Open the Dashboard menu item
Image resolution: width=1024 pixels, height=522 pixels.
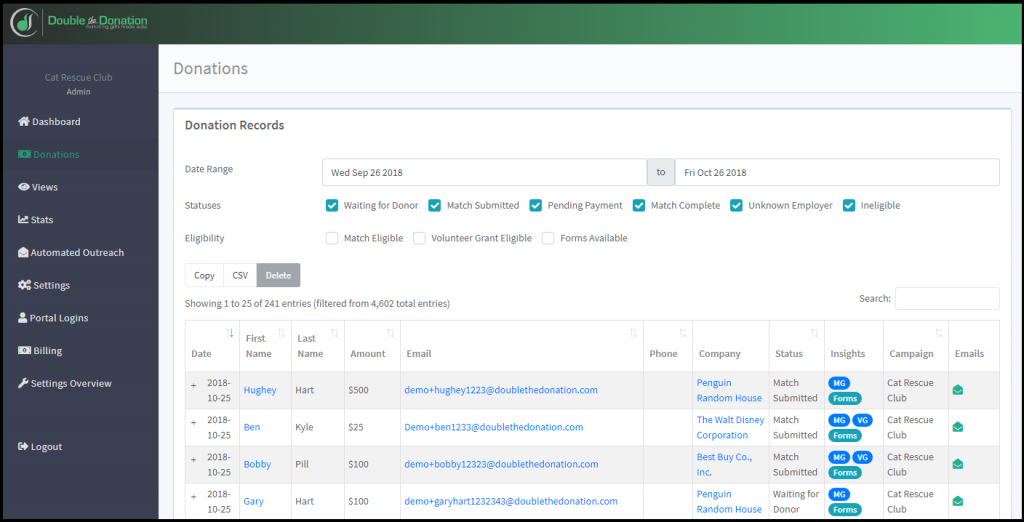pos(50,122)
